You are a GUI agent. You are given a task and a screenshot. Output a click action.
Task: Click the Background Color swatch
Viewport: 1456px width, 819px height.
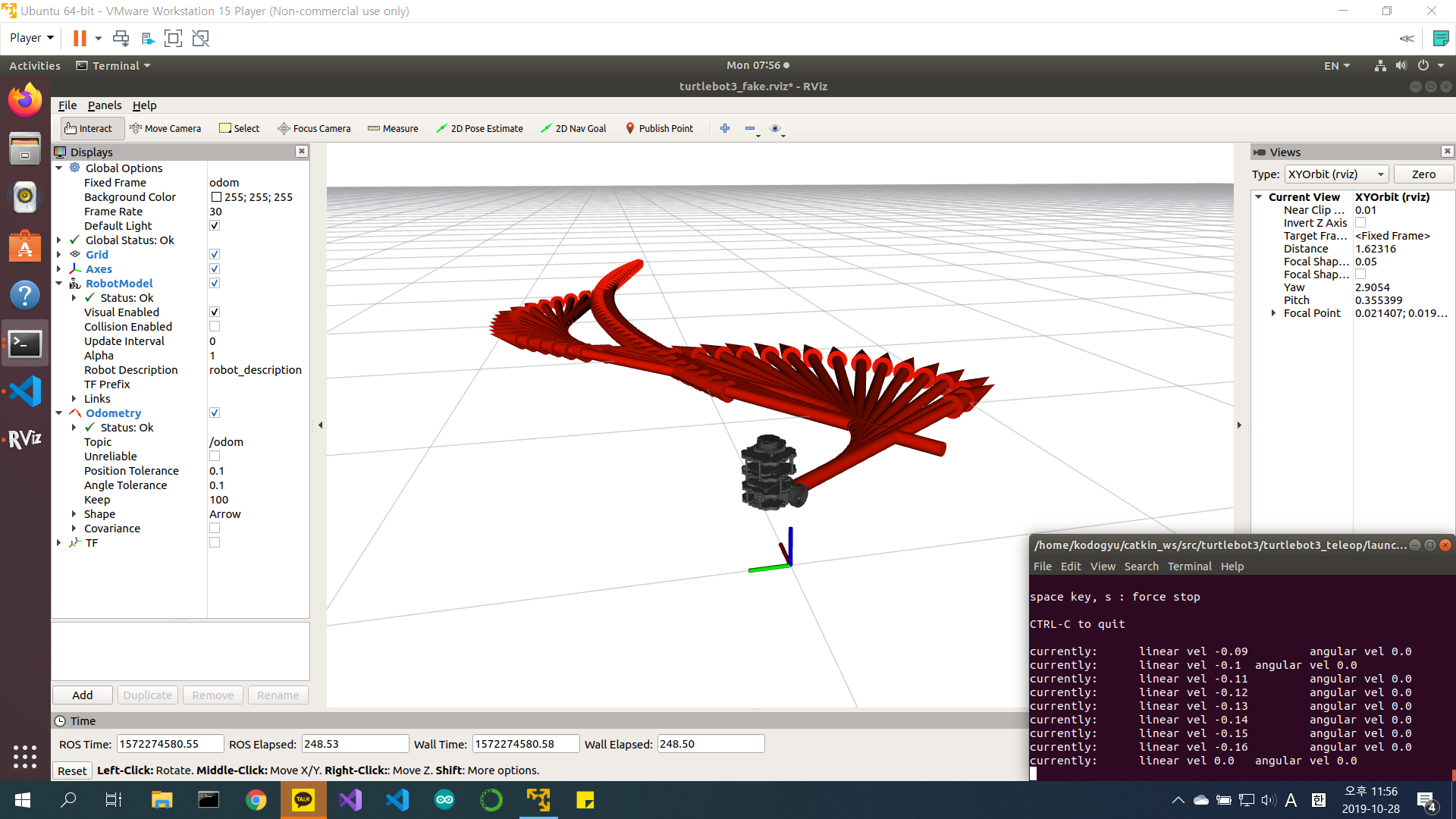[216, 197]
